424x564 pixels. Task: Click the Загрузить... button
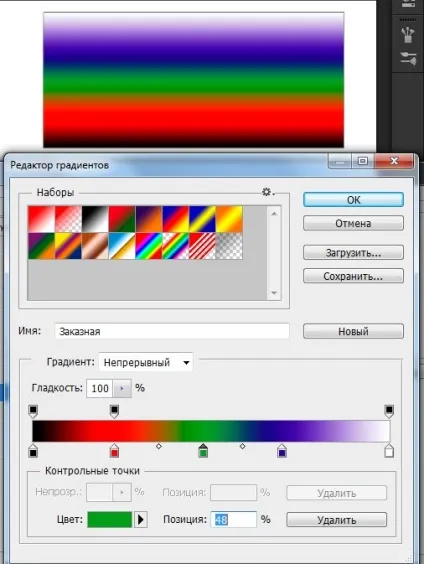coord(353,253)
